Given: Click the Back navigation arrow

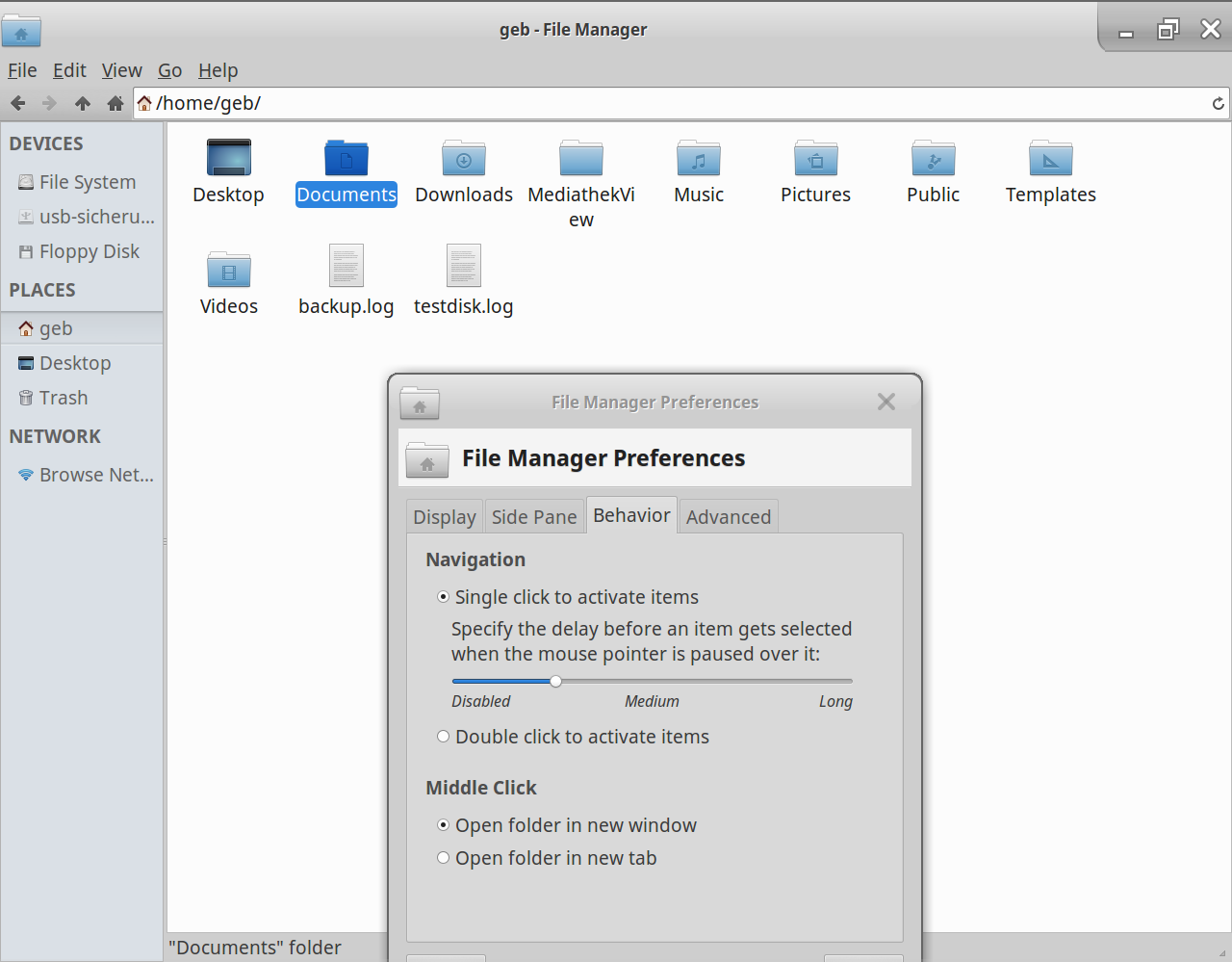Looking at the screenshot, I should [18, 103].
